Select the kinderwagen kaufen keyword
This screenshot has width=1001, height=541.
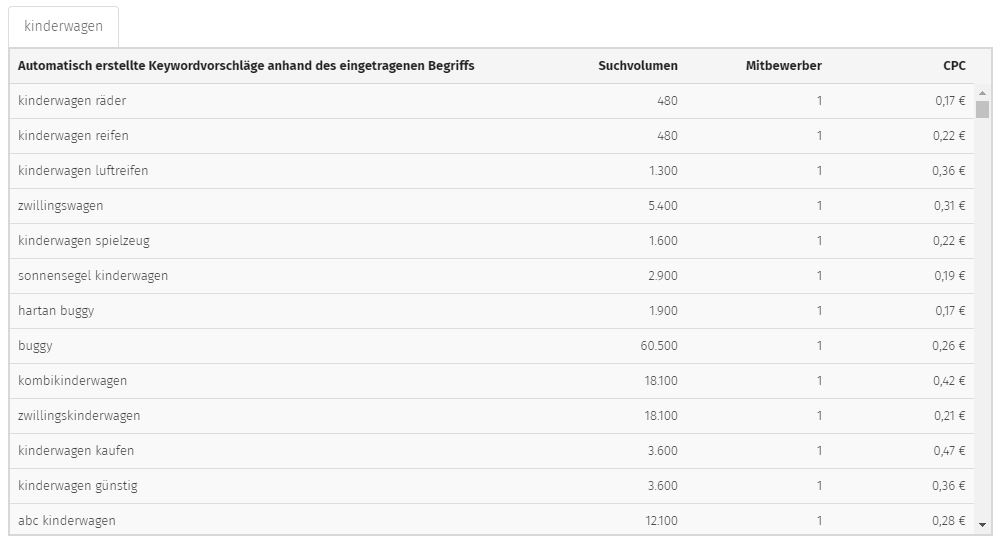click(x=76, y=451)
